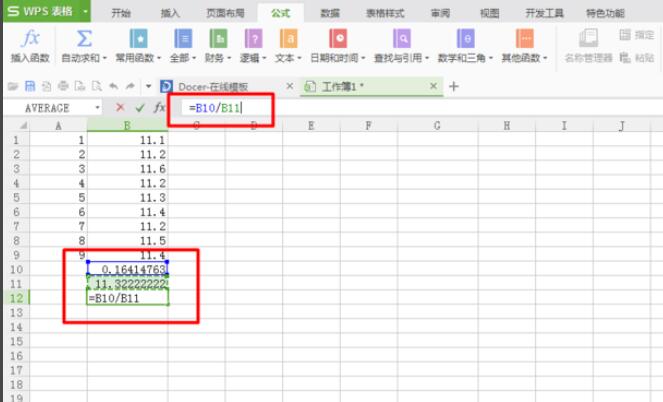Switch to the Data (数据) ribbon tab
This screenshot has height=402, width=663.
tap(329, 13)
